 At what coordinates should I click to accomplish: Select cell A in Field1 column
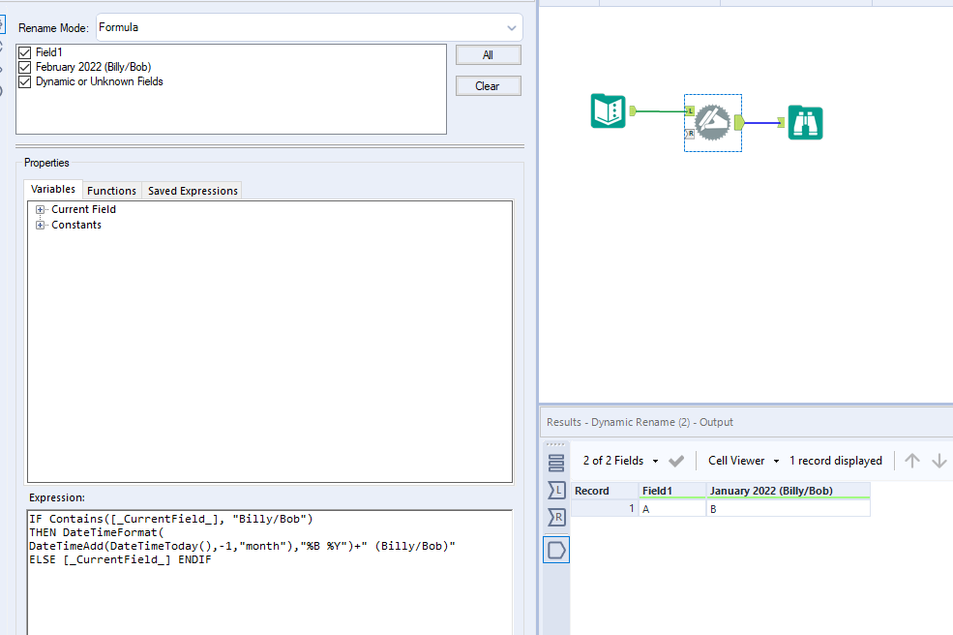[x=672, y=509]
